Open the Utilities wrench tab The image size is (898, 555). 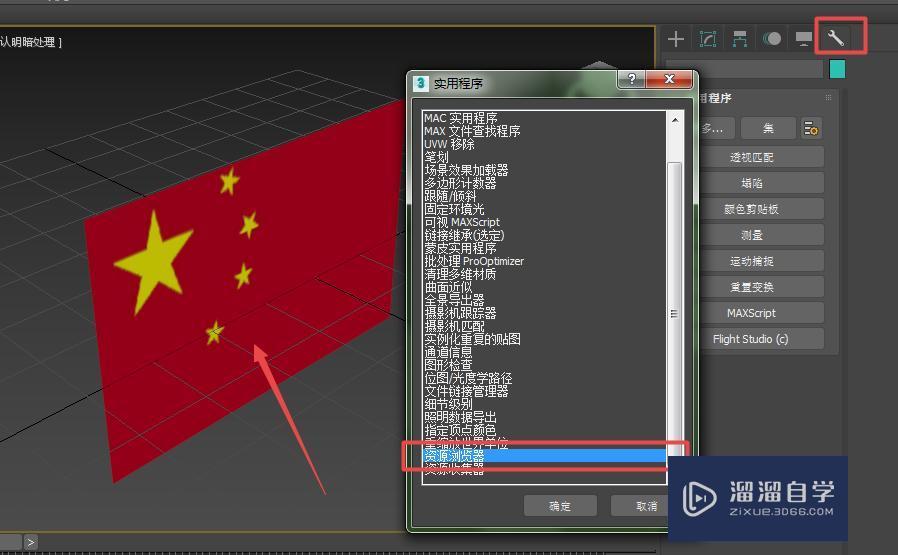[836, 38]
